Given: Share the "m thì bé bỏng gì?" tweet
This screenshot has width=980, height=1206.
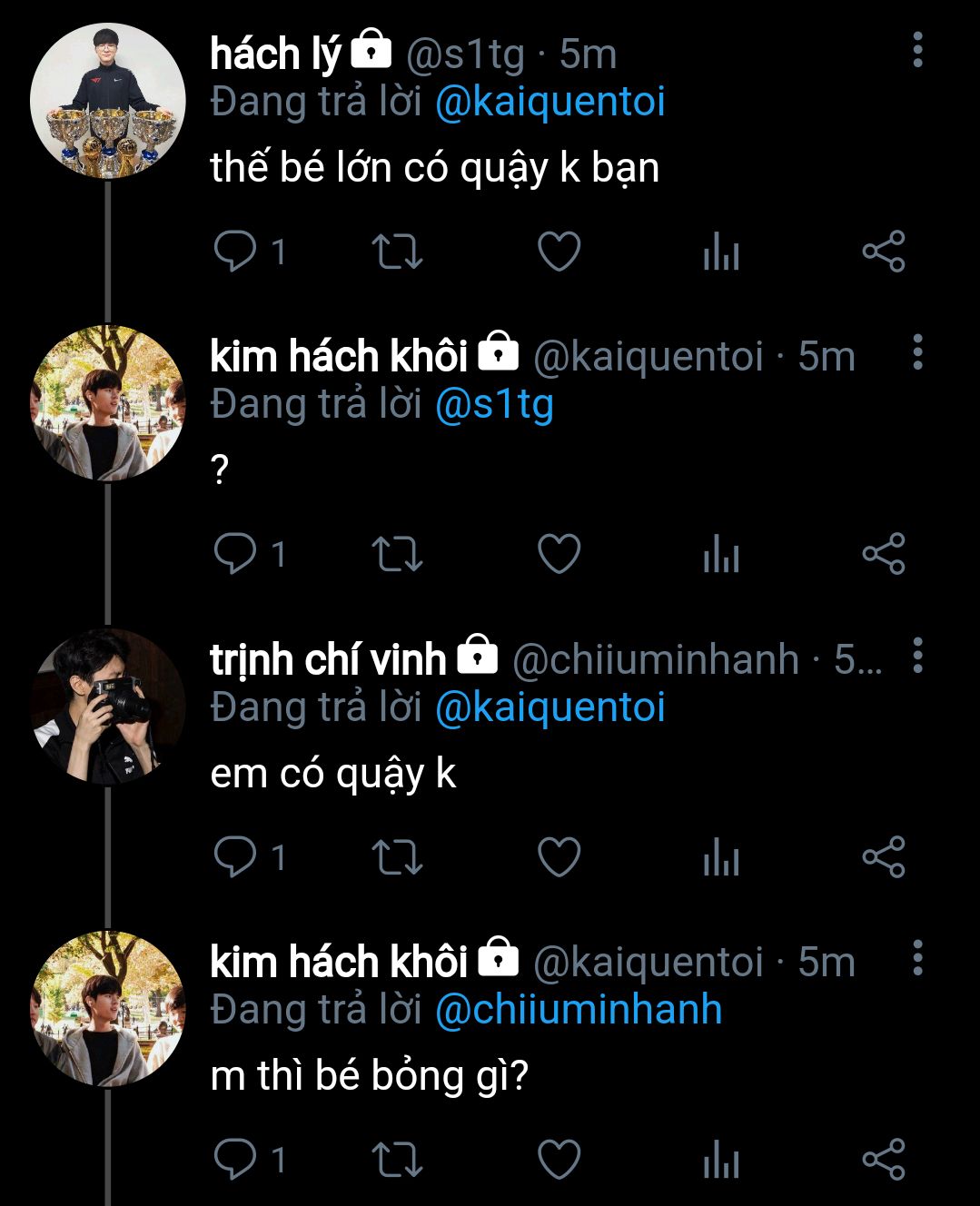Looking at the screenshot, I should tap(883, 1160).
